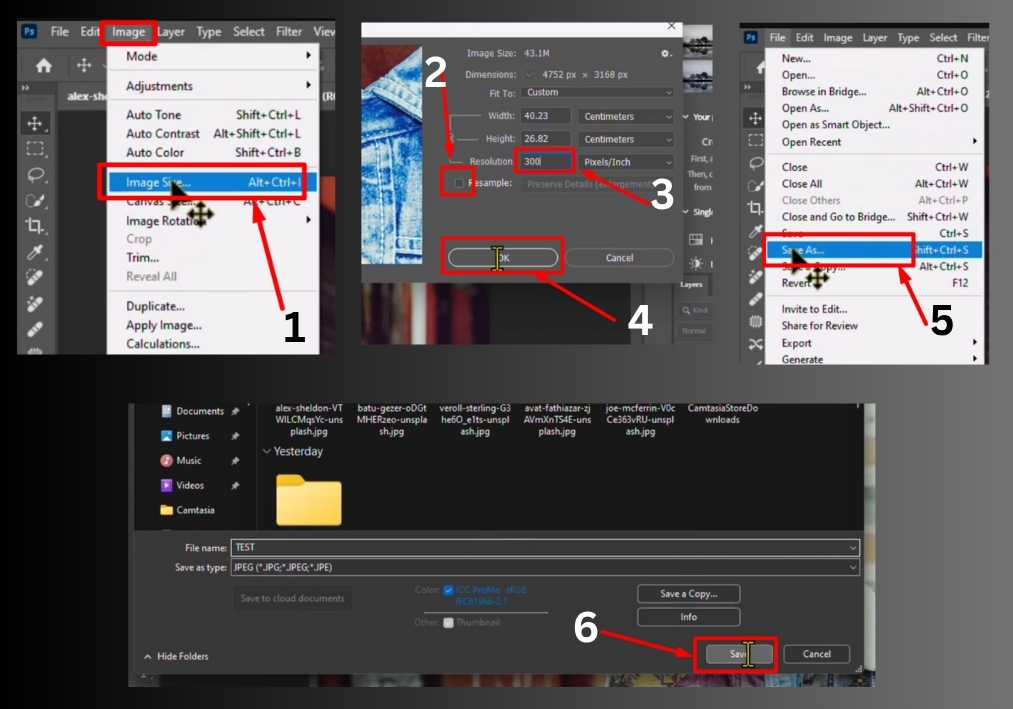Select the Lasso tool beside the Image menu
The image size is (1013, 709).
coord(35,175)
